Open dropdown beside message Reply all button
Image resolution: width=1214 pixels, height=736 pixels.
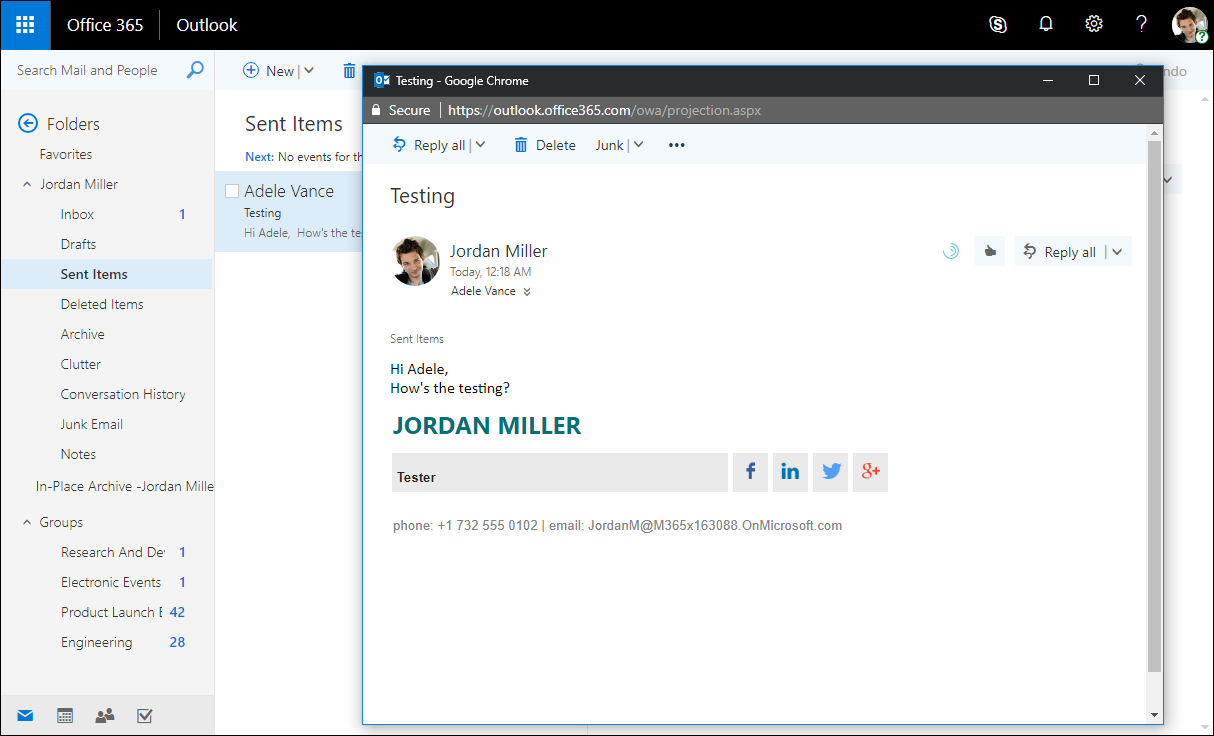1118,252
